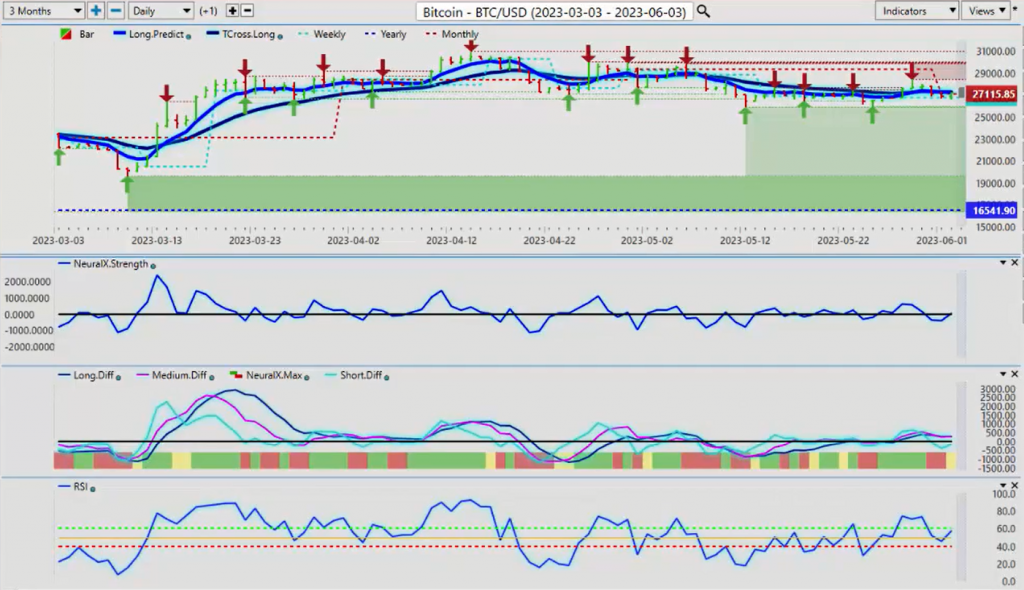
Task: Click the magnifier search icon
Action: [x=703, y=11]
